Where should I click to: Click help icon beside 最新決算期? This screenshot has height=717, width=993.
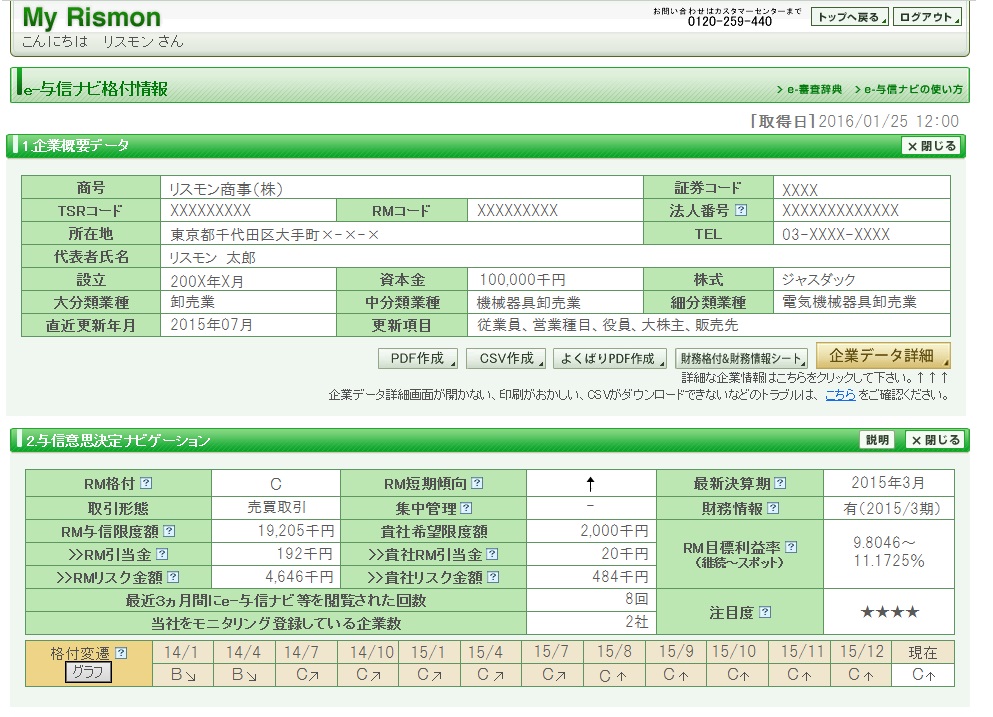(x=780, y=483)
